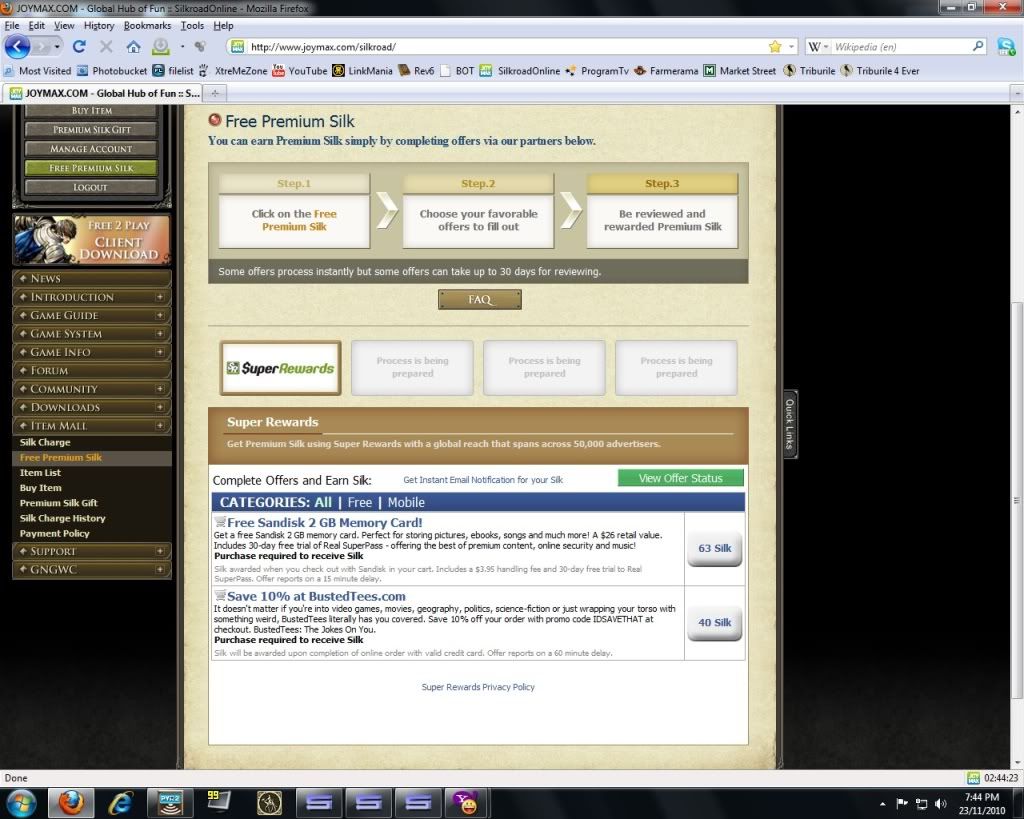
Task: Click the Firefox back navigation arrow
Action: pyautogui.click(x=18, y=46)
